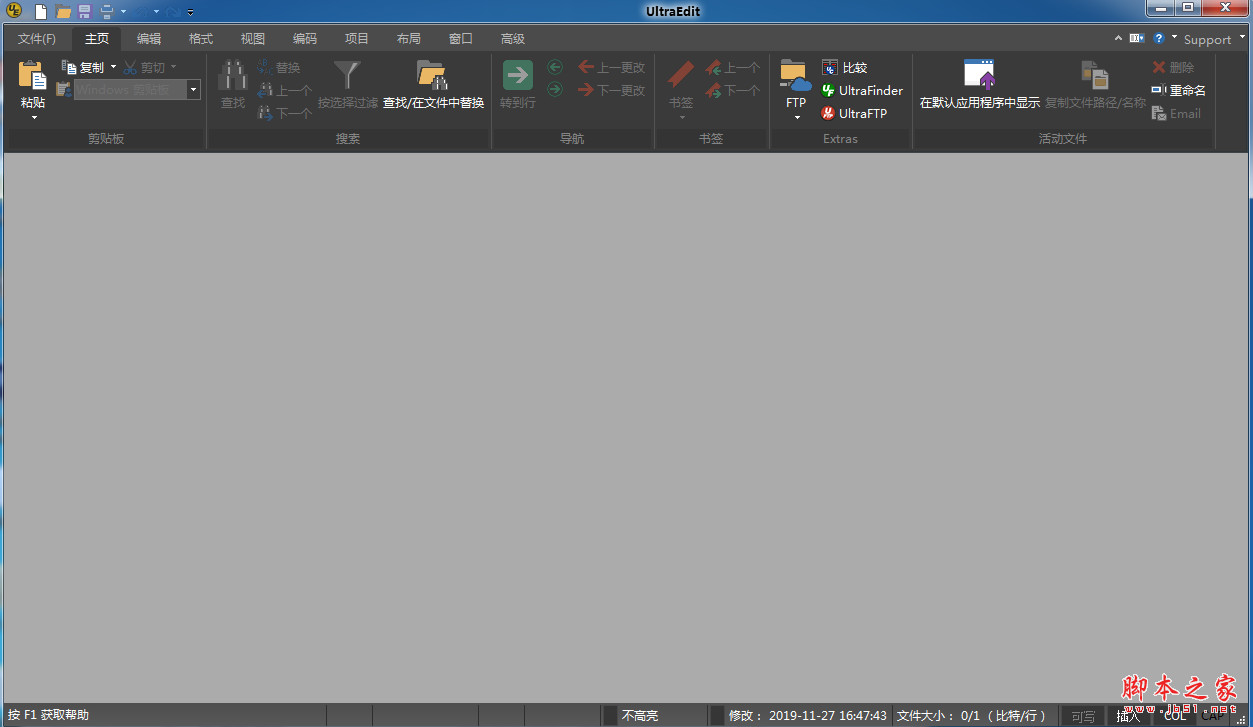Click the Copy (复制) icon
Viewport: 1253px width, 727px height.
(69, 67)
